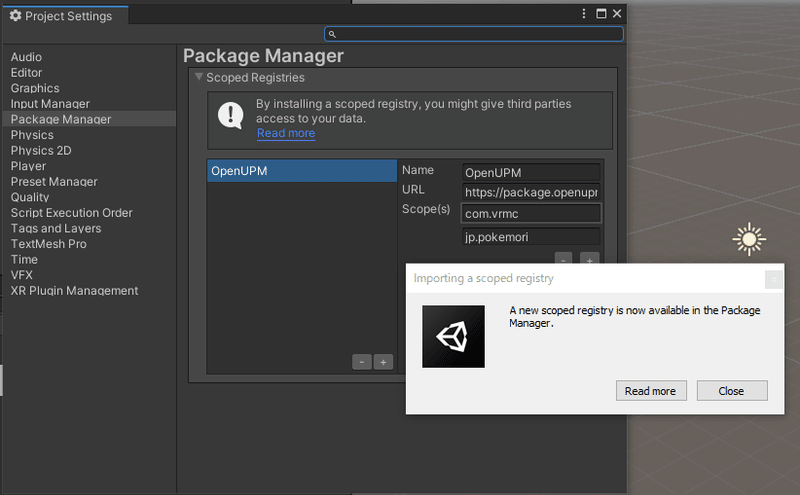Viewport: 800px width, 495px height.
Task: Click Read more in the dialog
Action: point(651,390)
